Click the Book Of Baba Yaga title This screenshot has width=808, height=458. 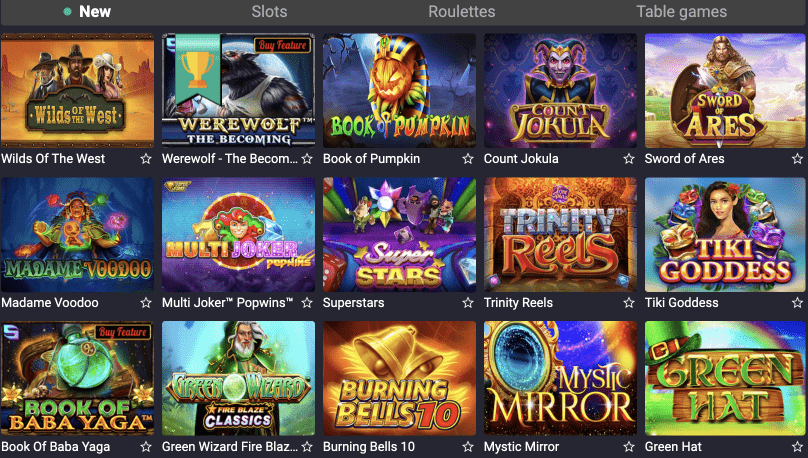(x=56, y=447)
